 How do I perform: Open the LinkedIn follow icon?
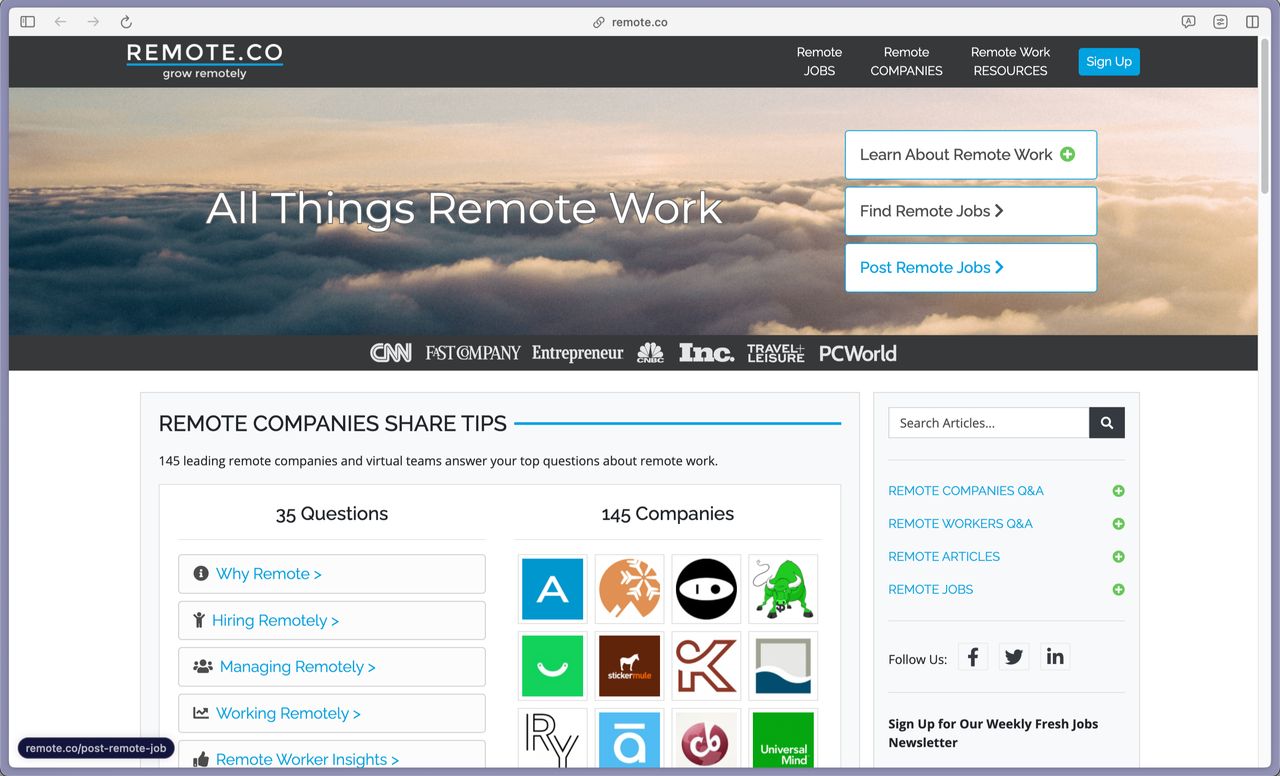(1055, 657)
